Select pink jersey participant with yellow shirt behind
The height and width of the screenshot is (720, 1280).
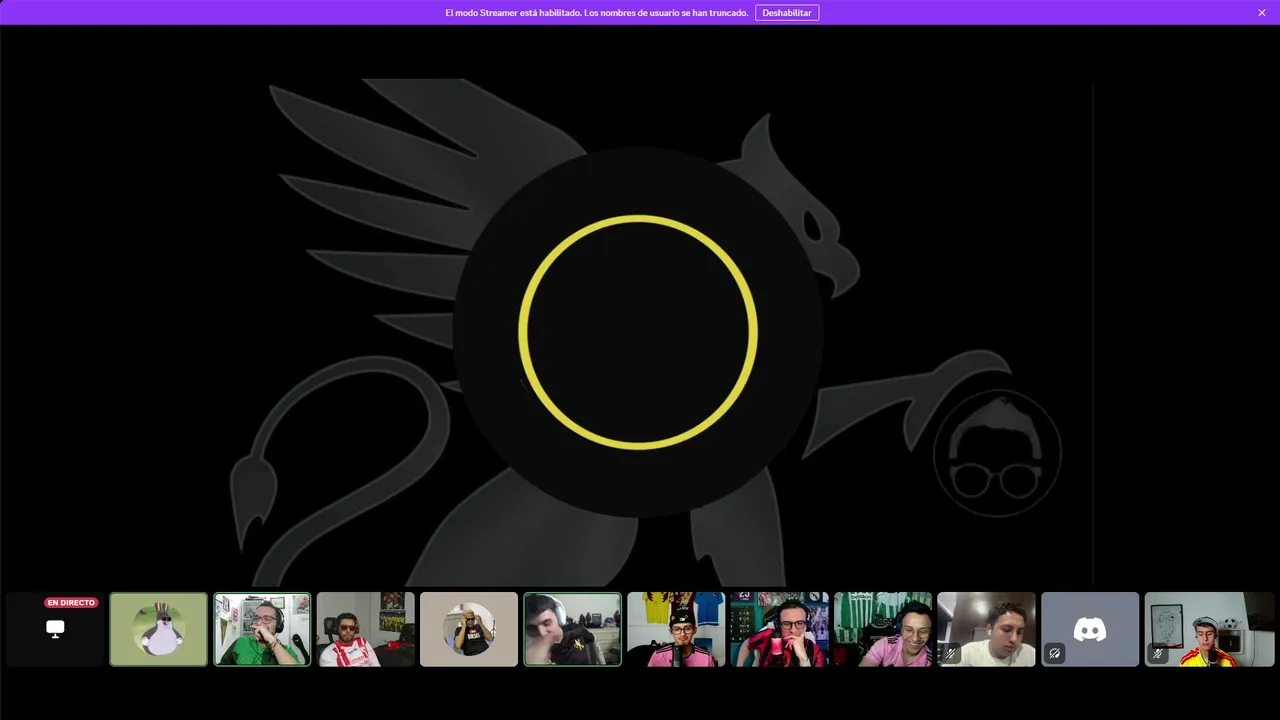point(676,629)
